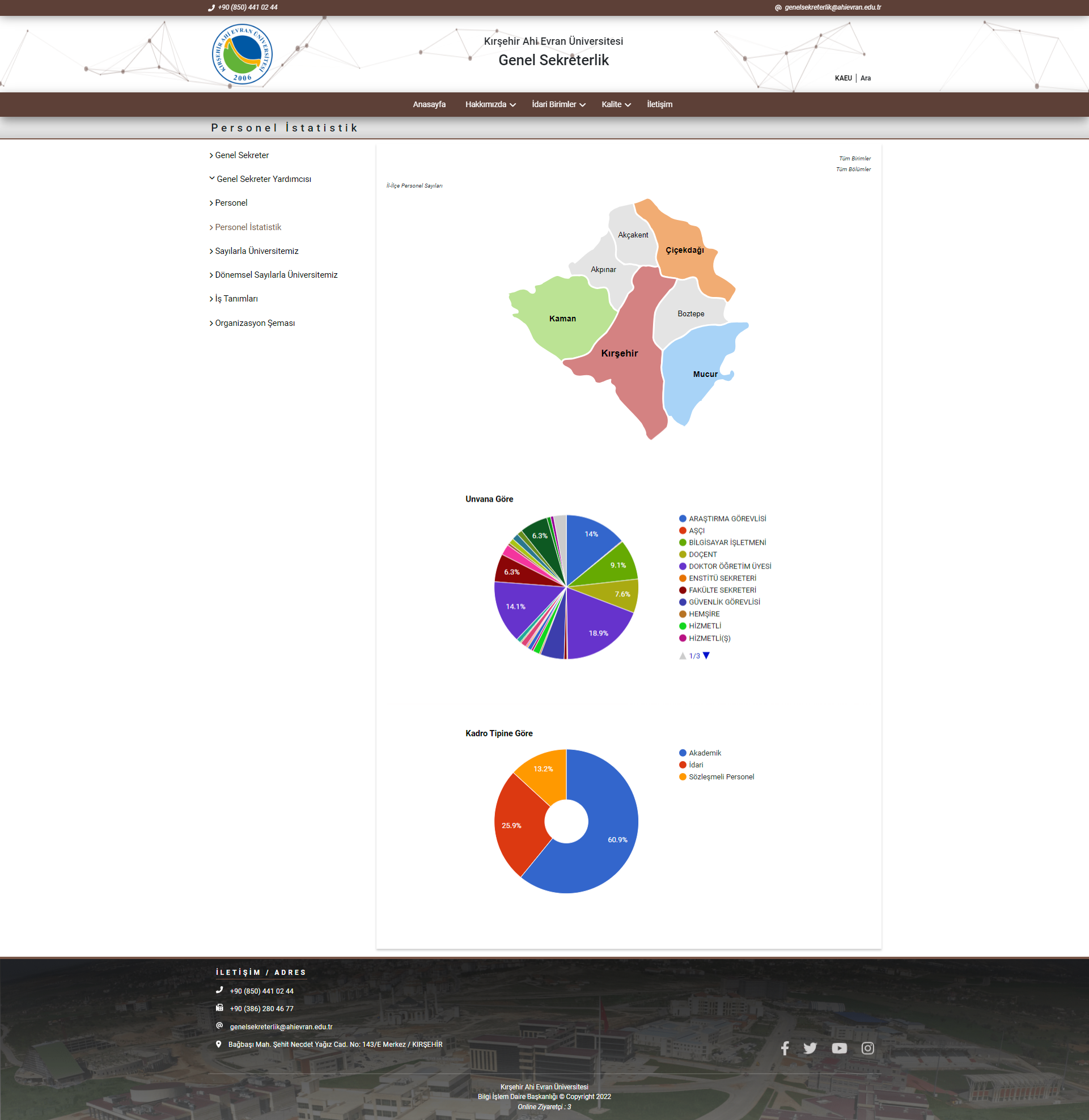Click top bar email address link
The image size is (1089, 1120).
(x=833, y=7)
